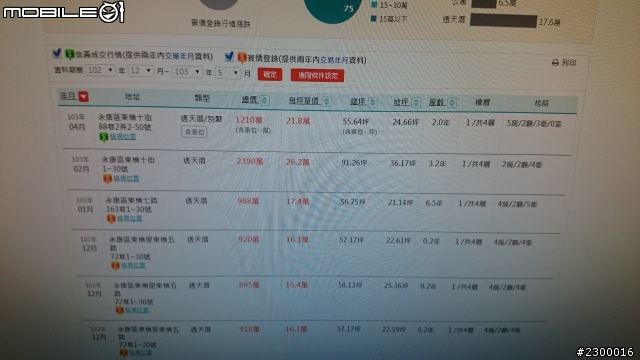The width and height of the screenshot is (640, 360).
Task: Open 進階條件設定 advanced filter settings
Action: point(318,76)
